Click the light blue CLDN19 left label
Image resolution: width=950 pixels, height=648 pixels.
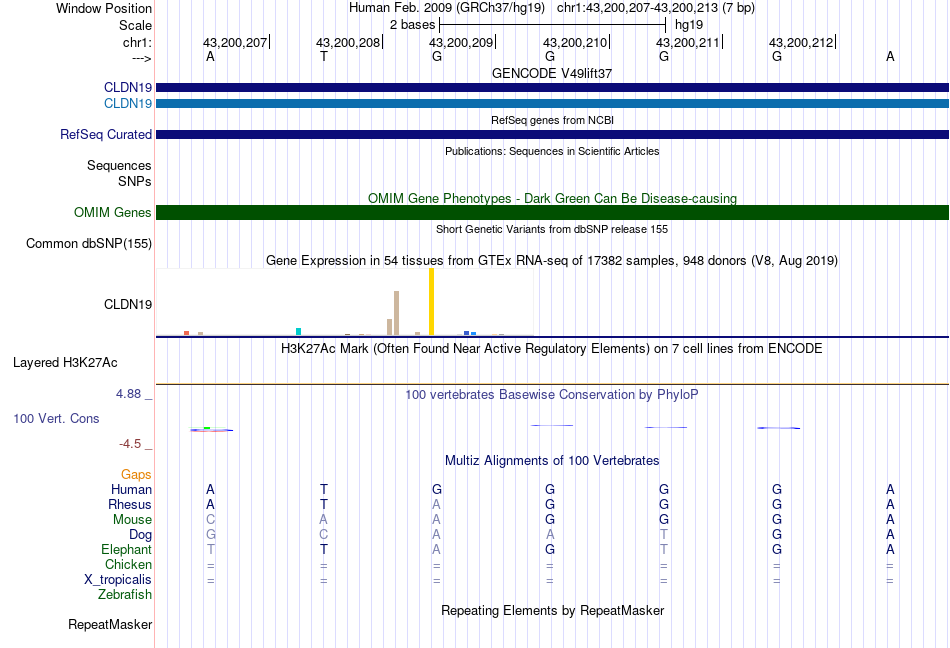(128, 104)
